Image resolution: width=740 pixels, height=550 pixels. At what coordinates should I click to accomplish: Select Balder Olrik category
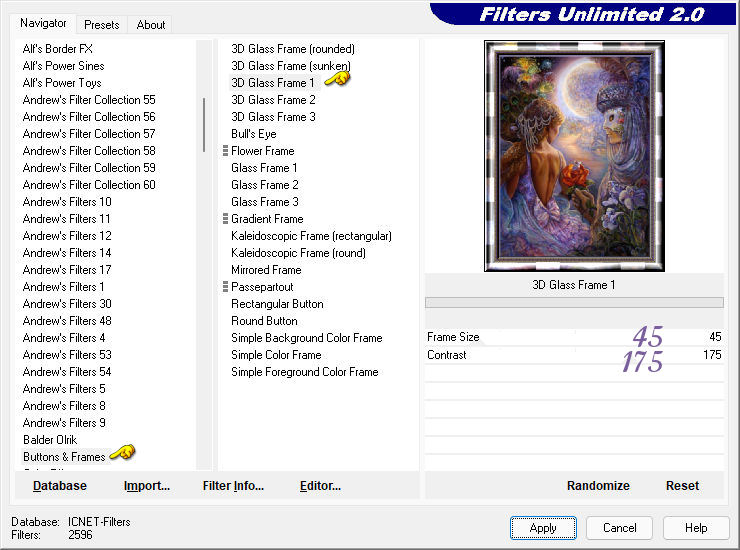(50, 440)
